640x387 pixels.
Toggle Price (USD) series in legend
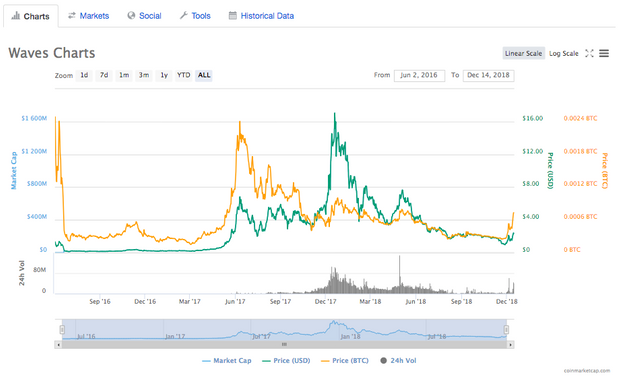click(287, 360)
